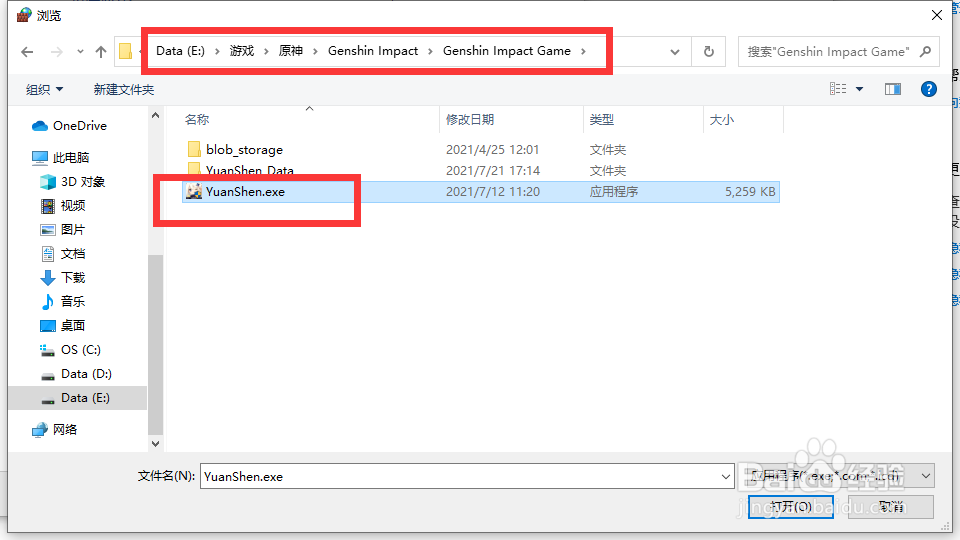Open address bar history dropdown
960x540 pixels.
(x=675, y=52)
